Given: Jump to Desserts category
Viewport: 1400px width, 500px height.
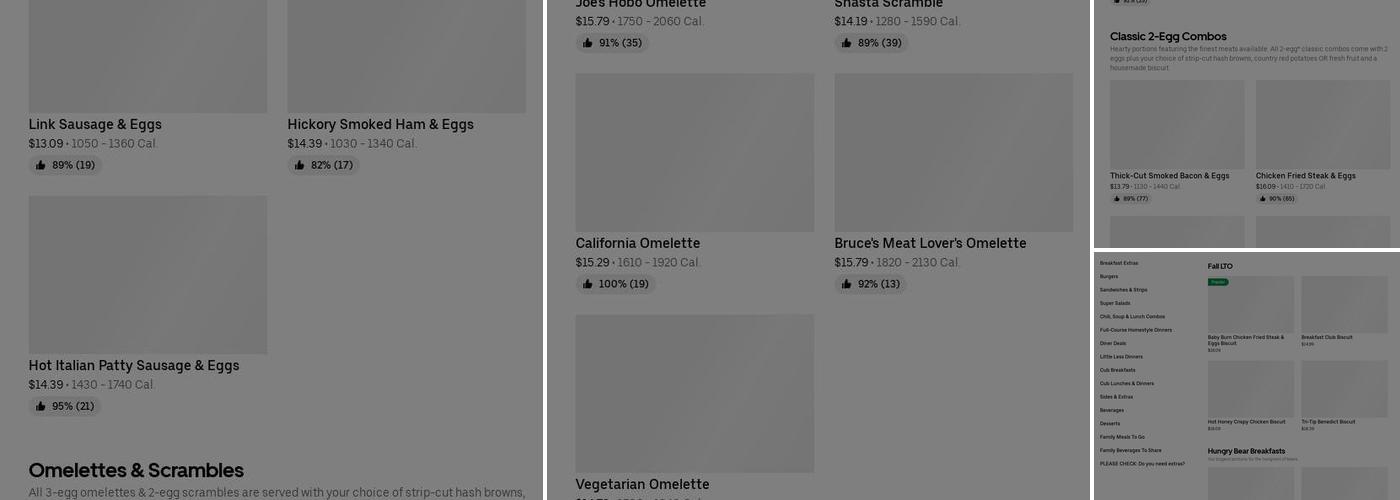Looking at the screenshot, I should click(1110, 423).
